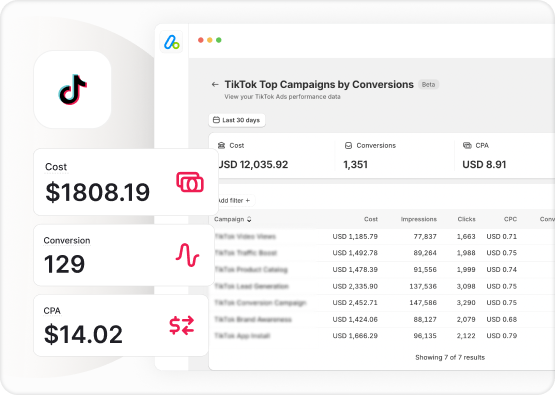This screenshot has width=555, height=395.
Task: Click the TikTok logo tile
Action: click(73, 90)
